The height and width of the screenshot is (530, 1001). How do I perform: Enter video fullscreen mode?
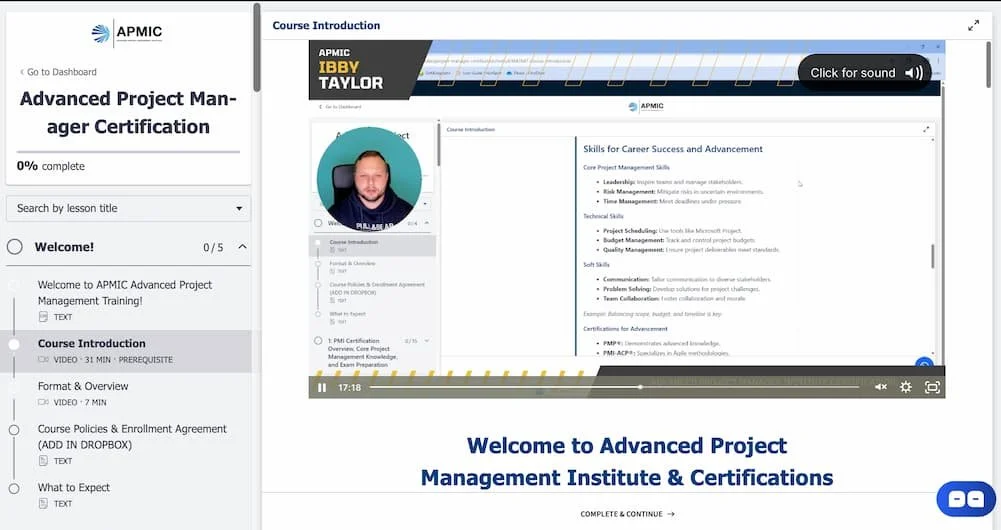pos(932,387)
